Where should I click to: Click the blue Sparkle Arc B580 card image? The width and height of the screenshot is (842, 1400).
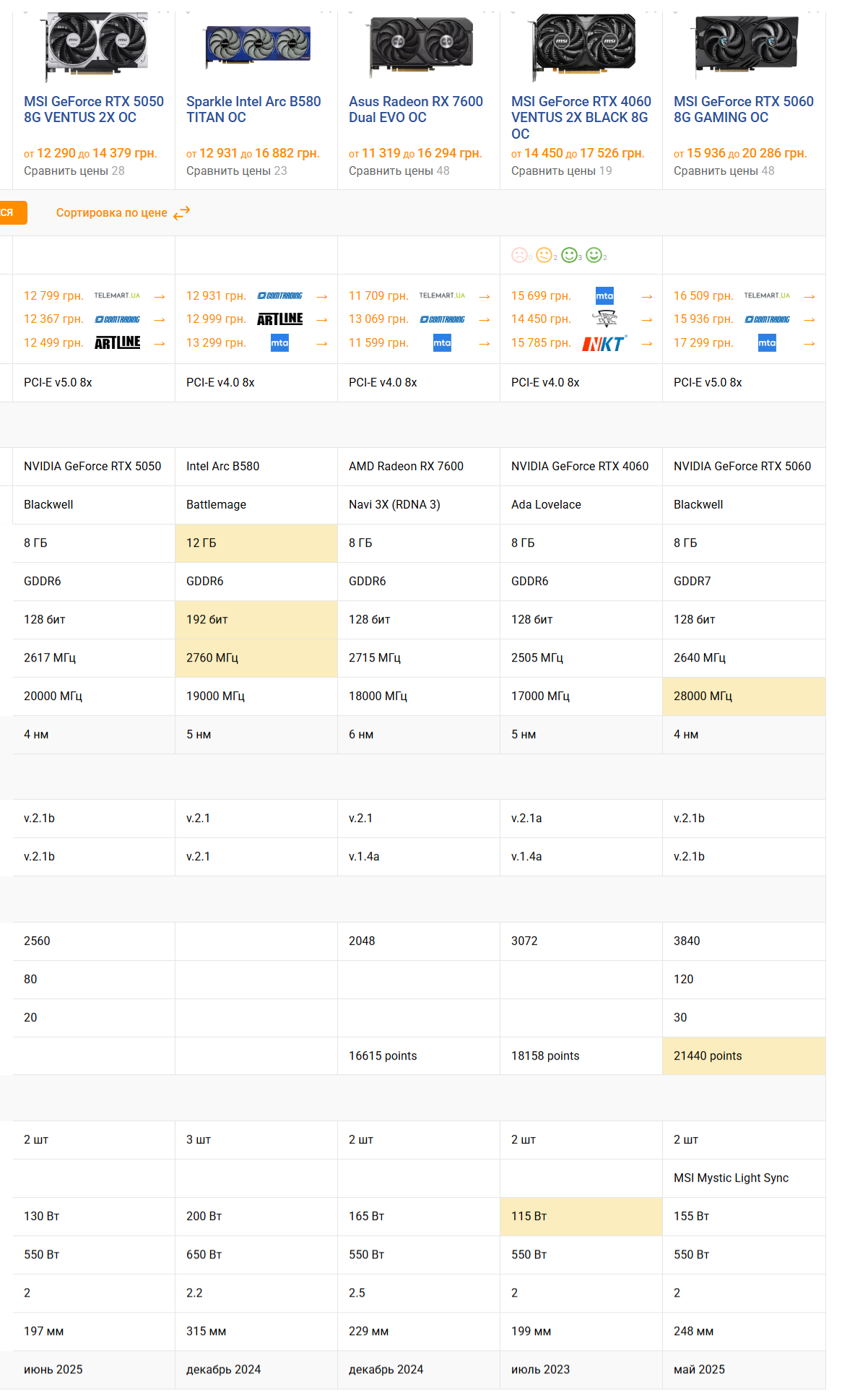(x=258, y=46)
